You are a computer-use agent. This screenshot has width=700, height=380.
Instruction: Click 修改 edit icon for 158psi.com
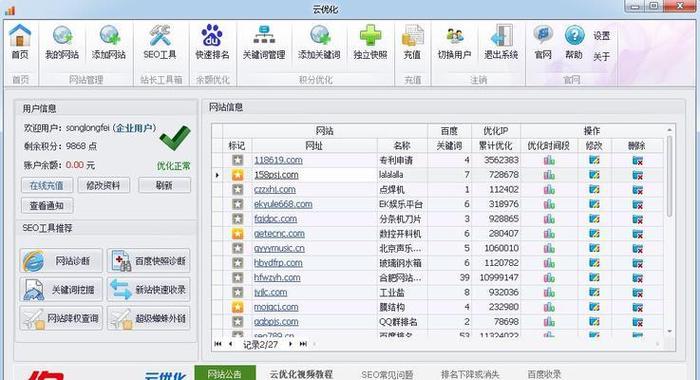point(594,175)
